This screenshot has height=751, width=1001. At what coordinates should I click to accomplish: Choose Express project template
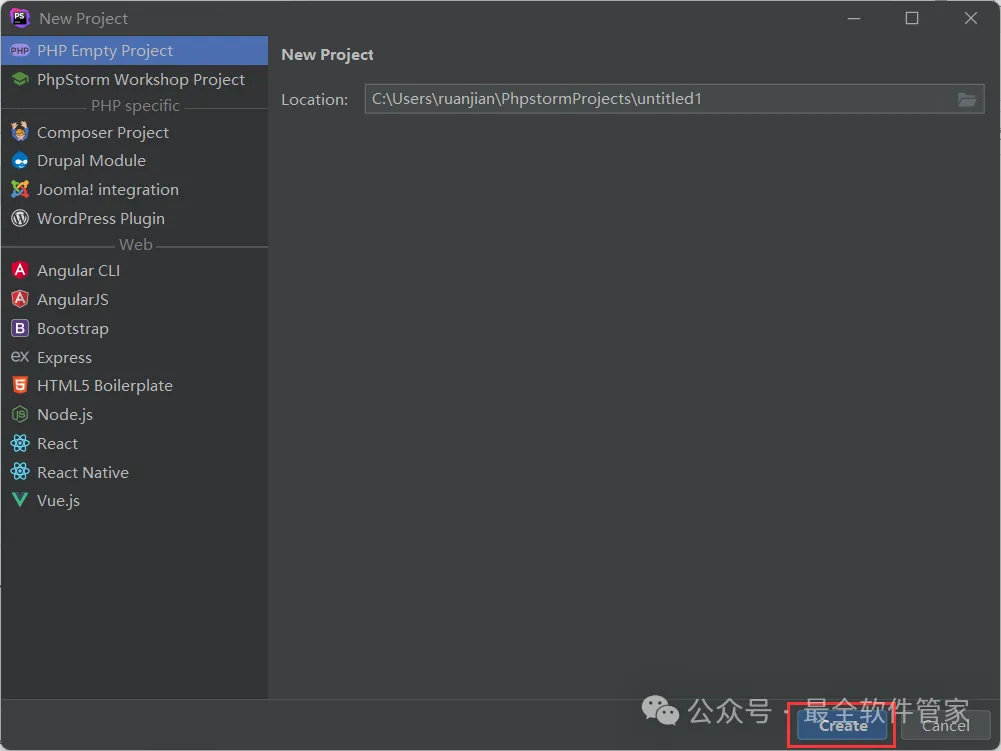pyautogui.click(x=135, y=357)
